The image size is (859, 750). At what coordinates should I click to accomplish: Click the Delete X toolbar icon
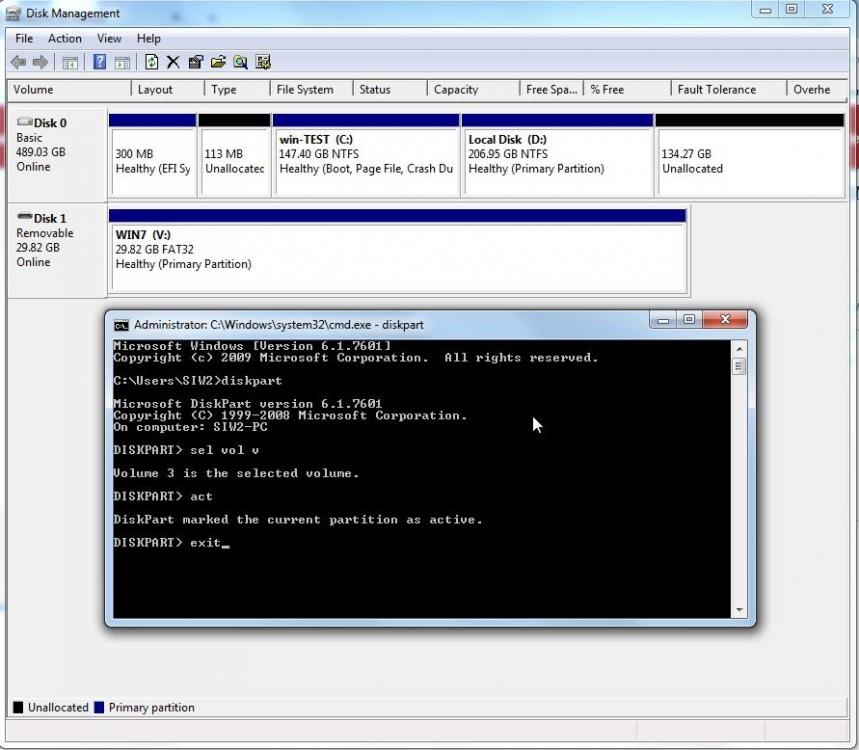(173, 62)
